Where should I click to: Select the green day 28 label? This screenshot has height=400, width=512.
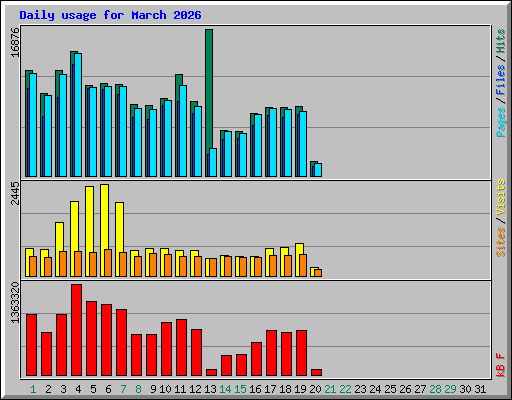[x=435, y=389]
